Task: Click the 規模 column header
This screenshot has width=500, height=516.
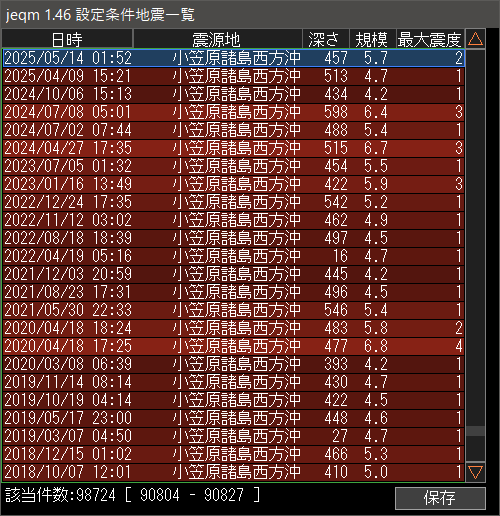Action: tap(372, 39)
